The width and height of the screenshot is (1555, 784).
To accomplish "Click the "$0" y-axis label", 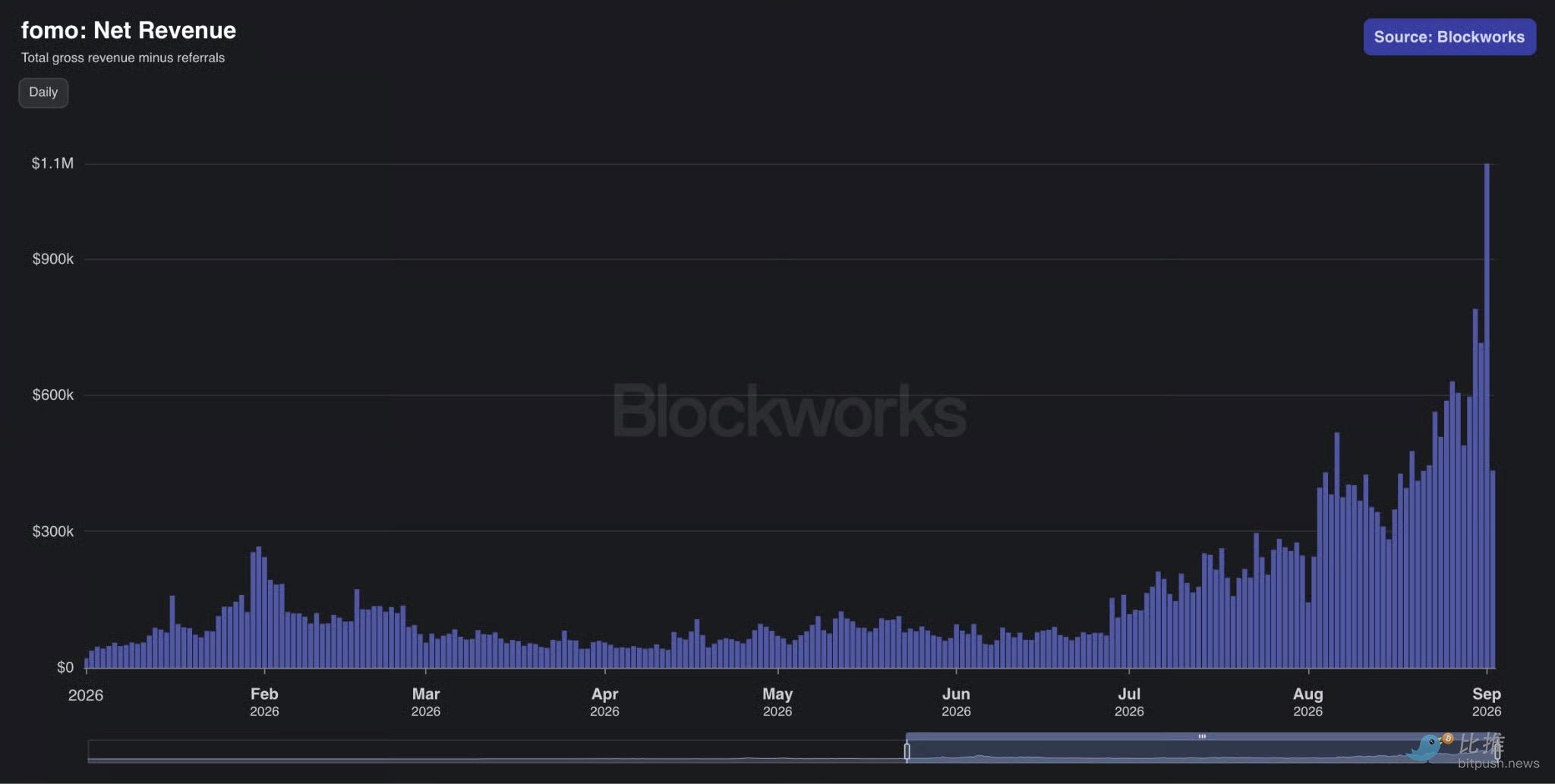I will (65, 667).
